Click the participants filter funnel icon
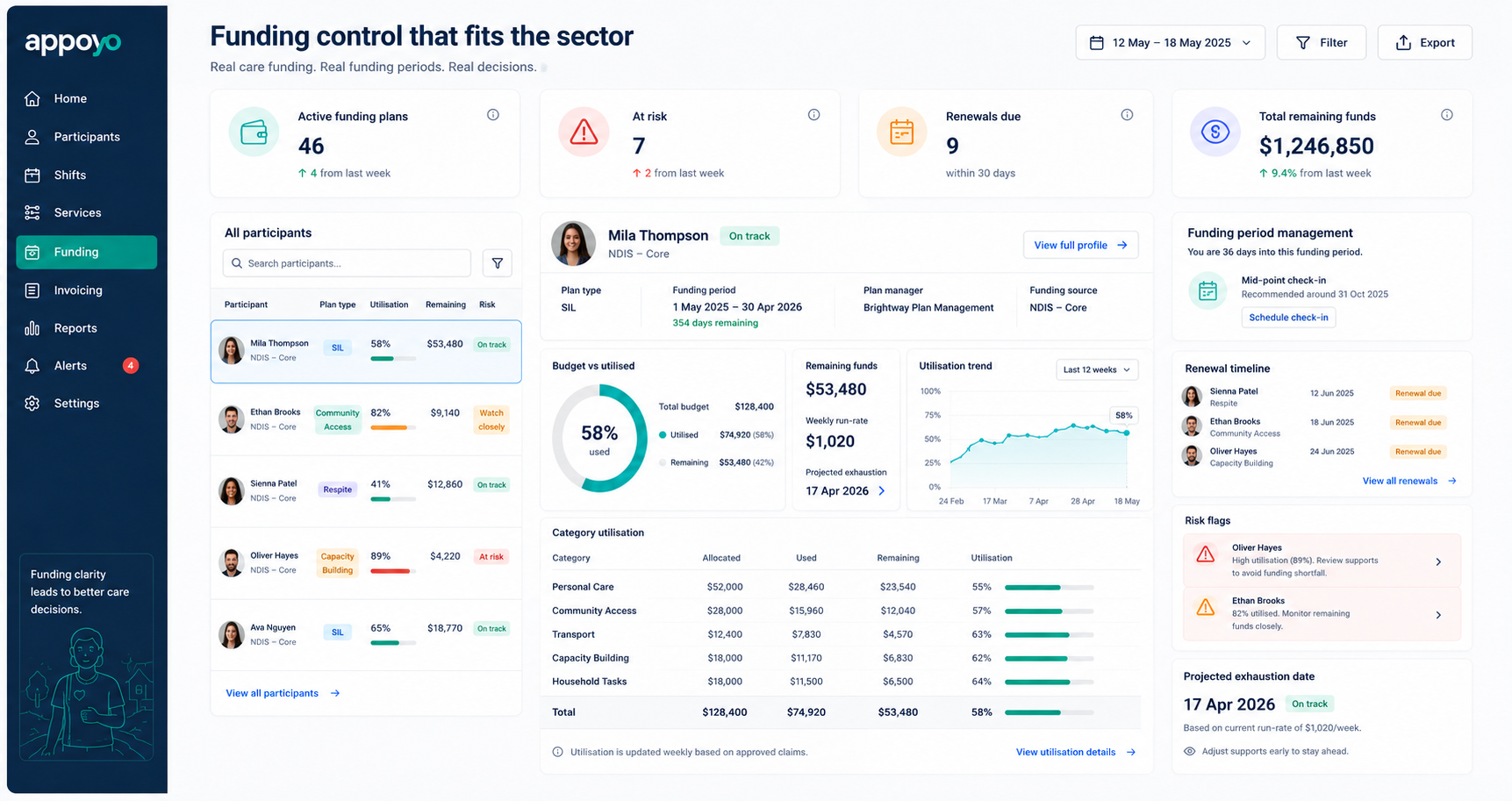Viewport: 1512px width, 801px height. coord(498,263)
